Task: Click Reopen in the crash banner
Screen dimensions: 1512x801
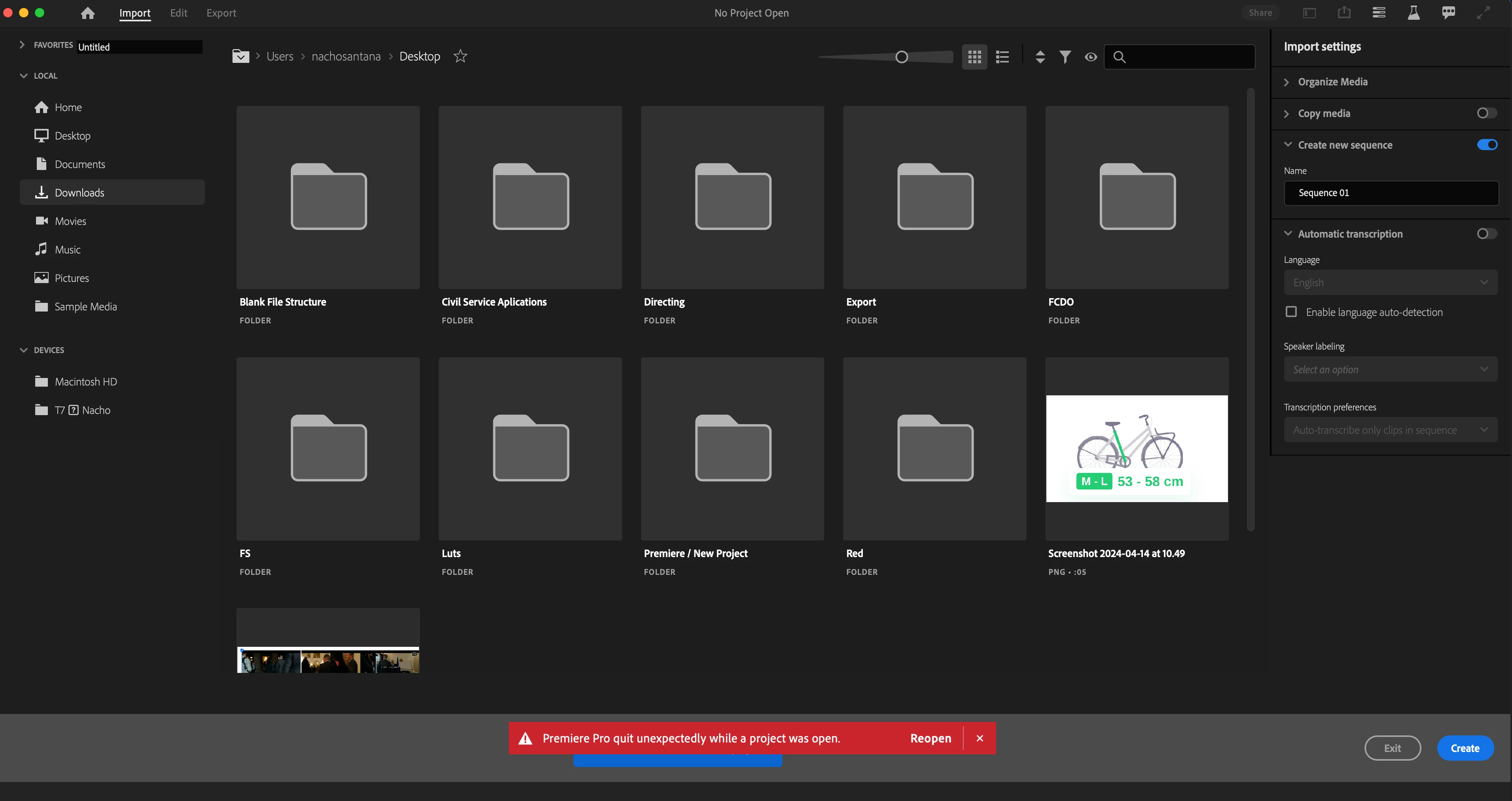Action: 930,738
